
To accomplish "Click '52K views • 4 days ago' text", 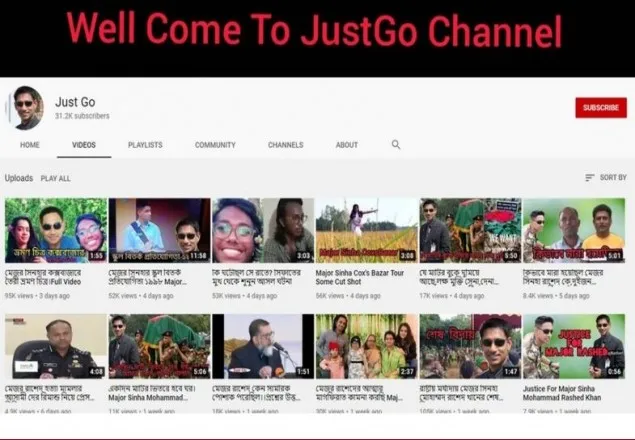I will [141, 296].
